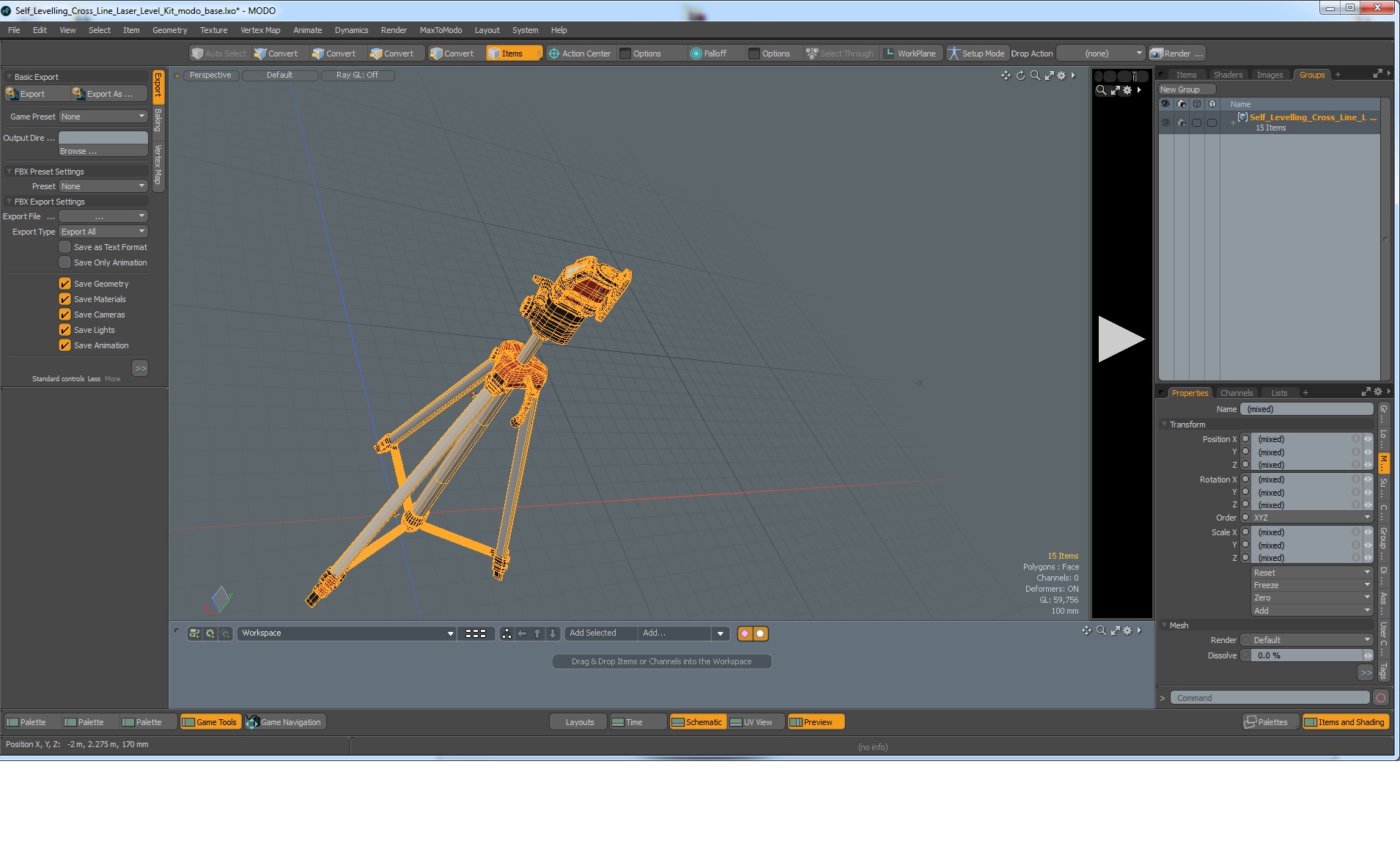1400x849 pixels.
Task: Open the Layouts button
Action: pos(579,722)
